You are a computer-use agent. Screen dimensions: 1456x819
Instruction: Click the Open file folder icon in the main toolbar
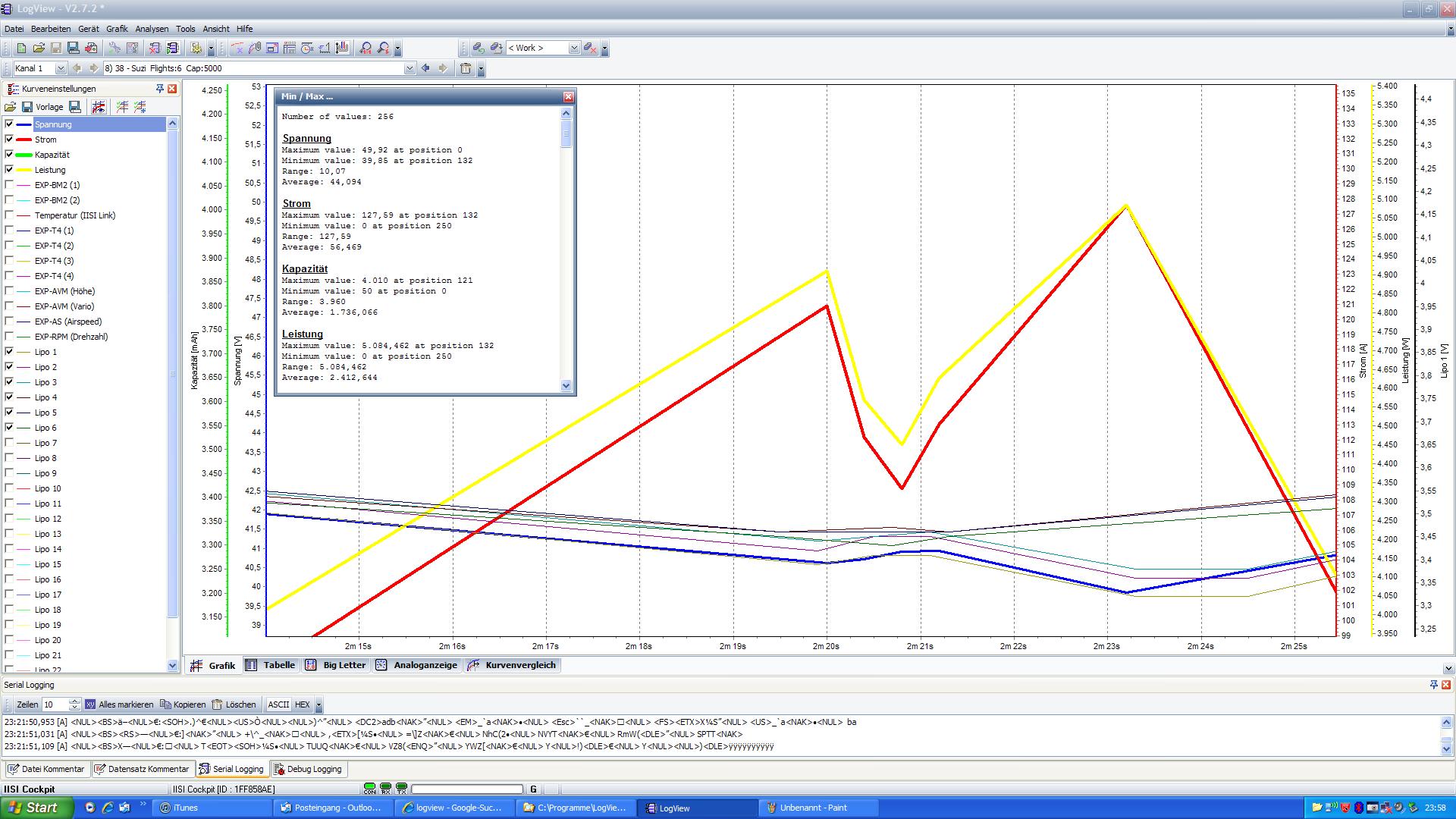point(39,49)
